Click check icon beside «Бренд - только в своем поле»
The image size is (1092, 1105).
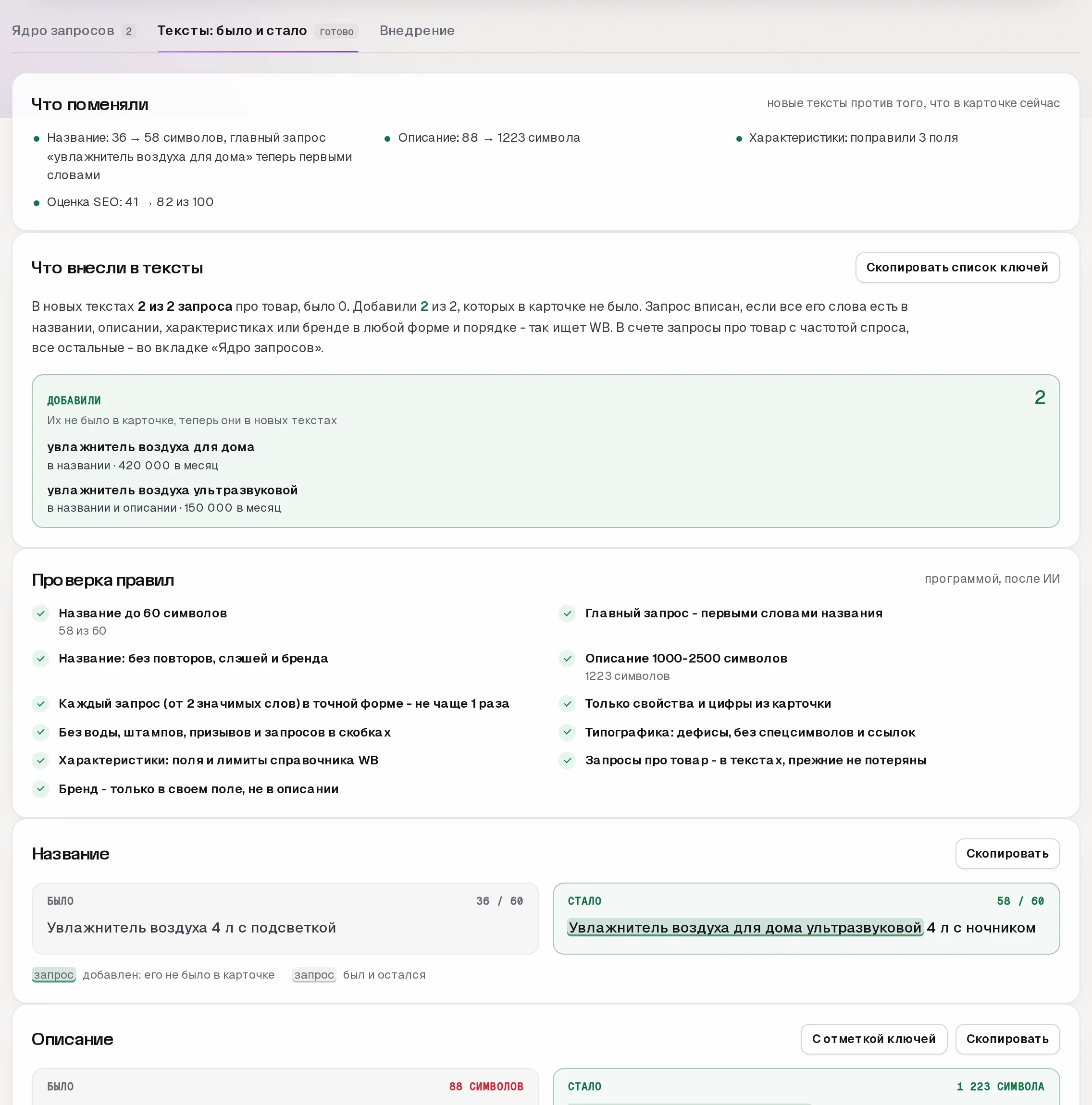[41, 789]
